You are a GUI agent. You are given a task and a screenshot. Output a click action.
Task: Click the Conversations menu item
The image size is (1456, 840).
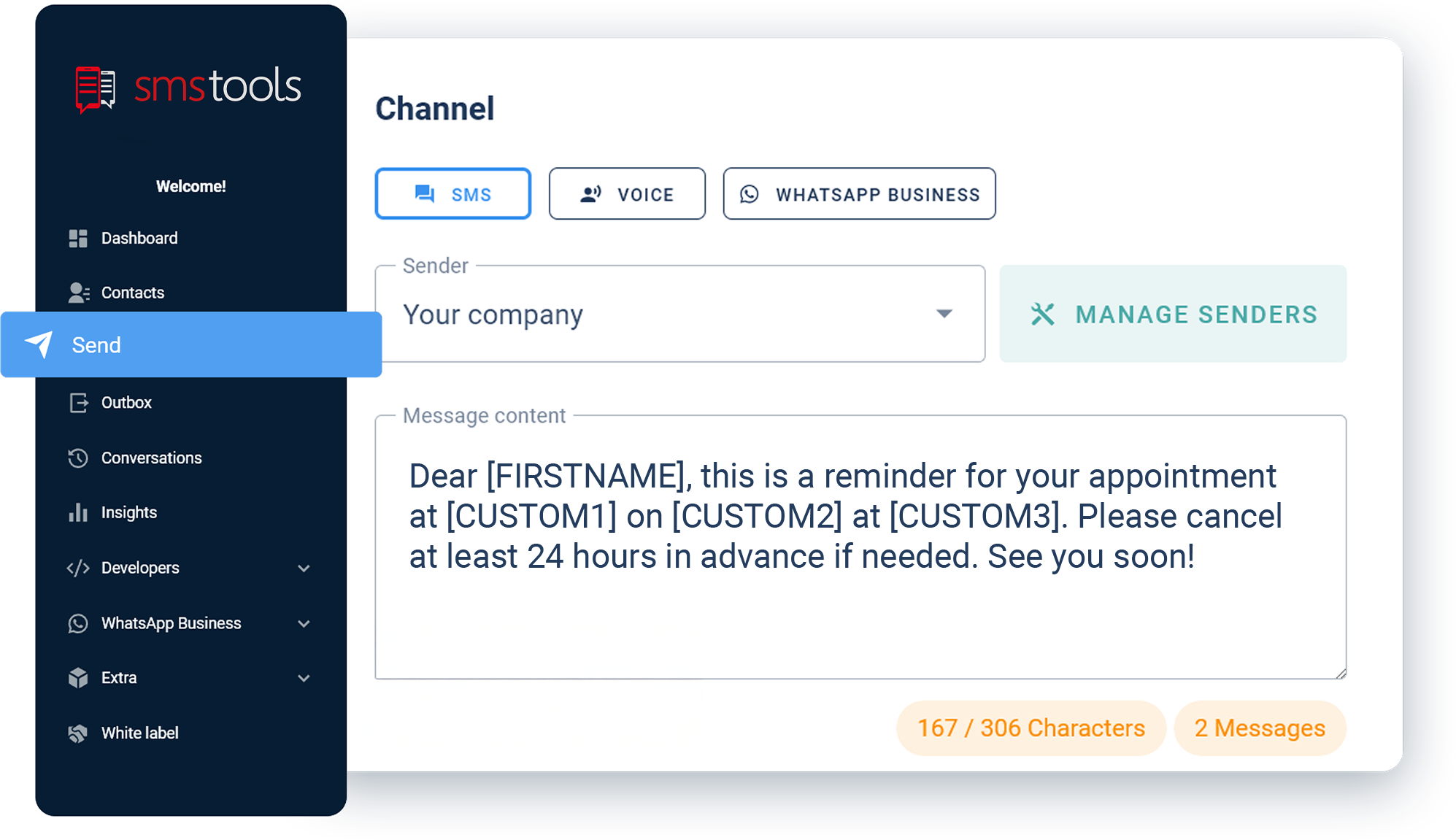click(153, 458)
